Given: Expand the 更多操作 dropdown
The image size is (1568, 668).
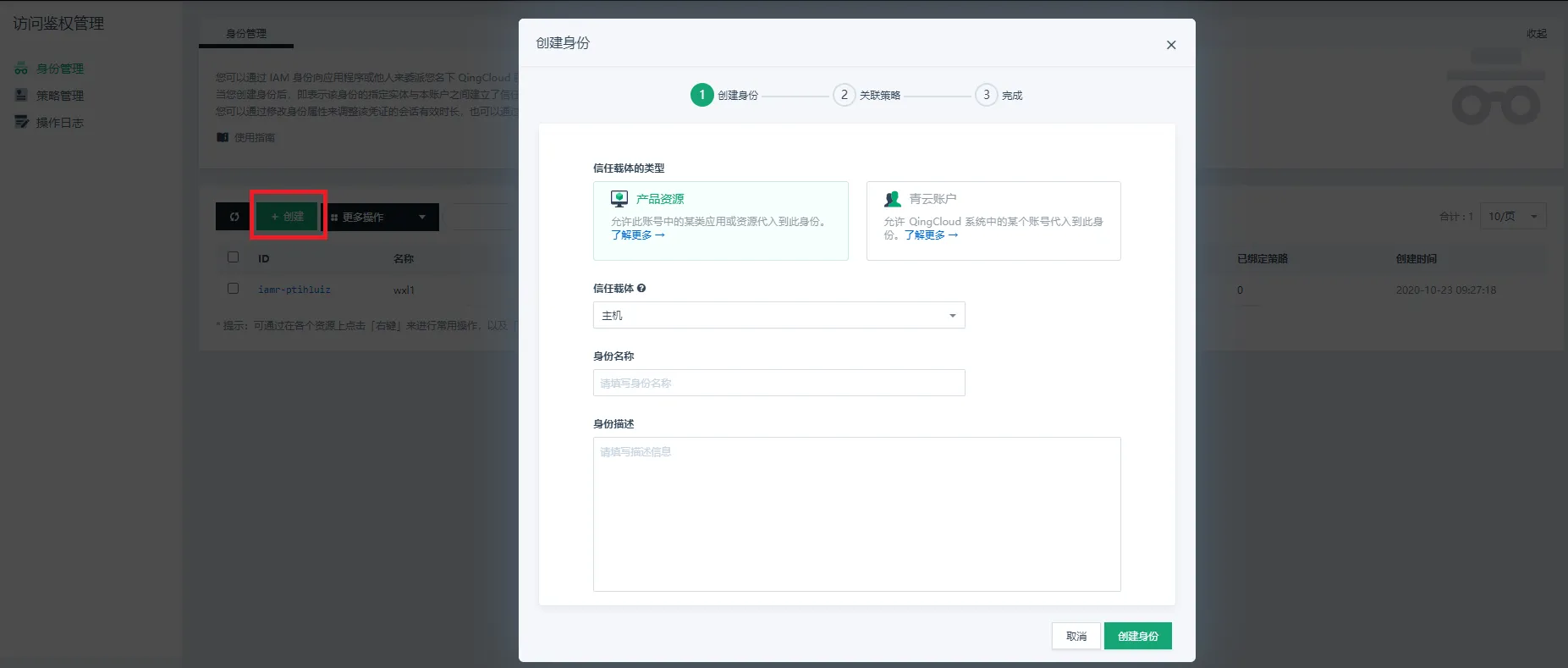Looking at the screenshot, I should coord(382,217).
